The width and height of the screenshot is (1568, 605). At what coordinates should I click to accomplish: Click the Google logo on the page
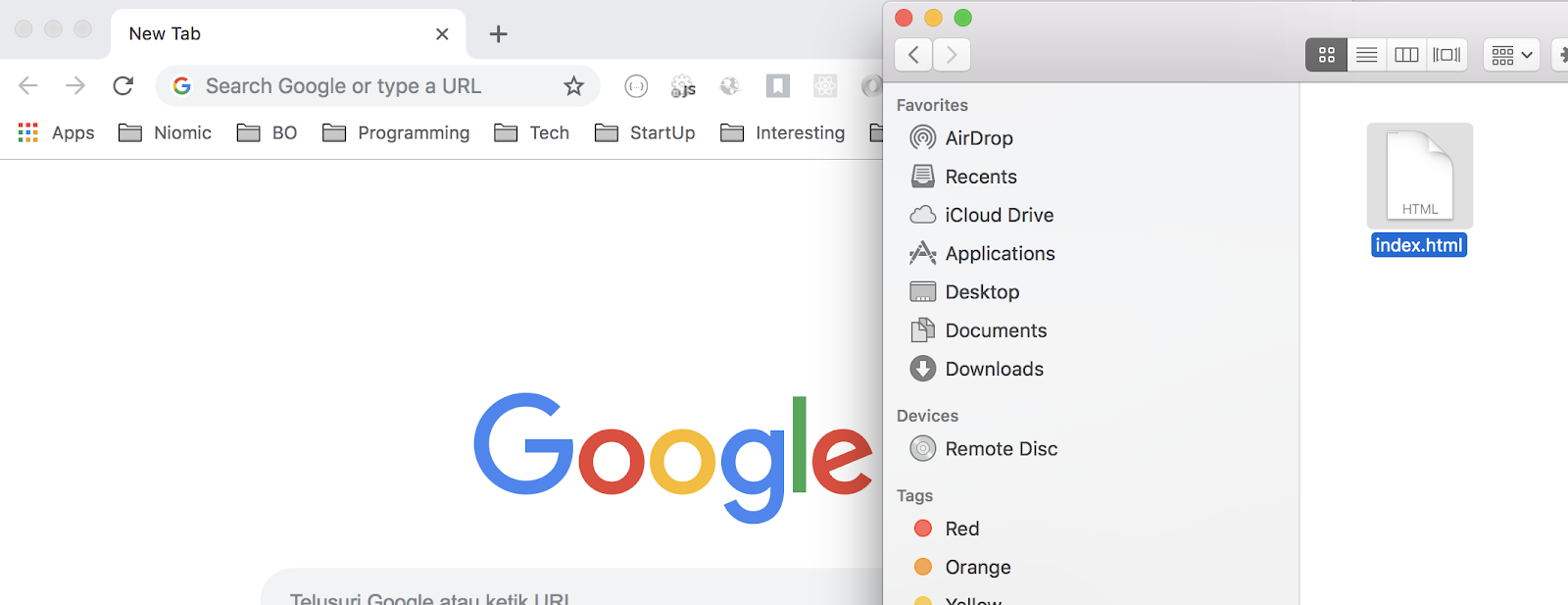[x=673, y=457]
